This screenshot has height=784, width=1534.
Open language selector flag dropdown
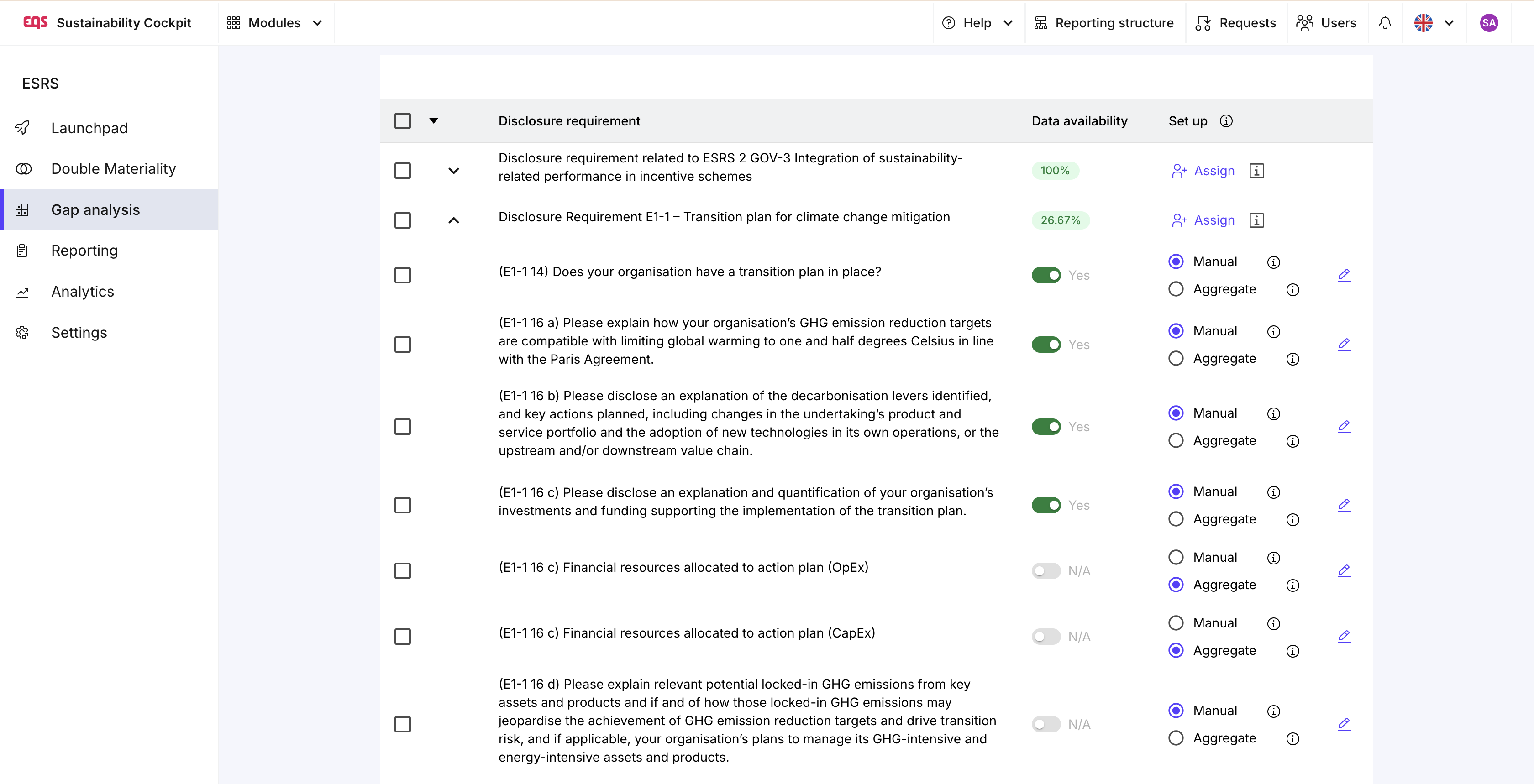click(x=1434, y=23)
